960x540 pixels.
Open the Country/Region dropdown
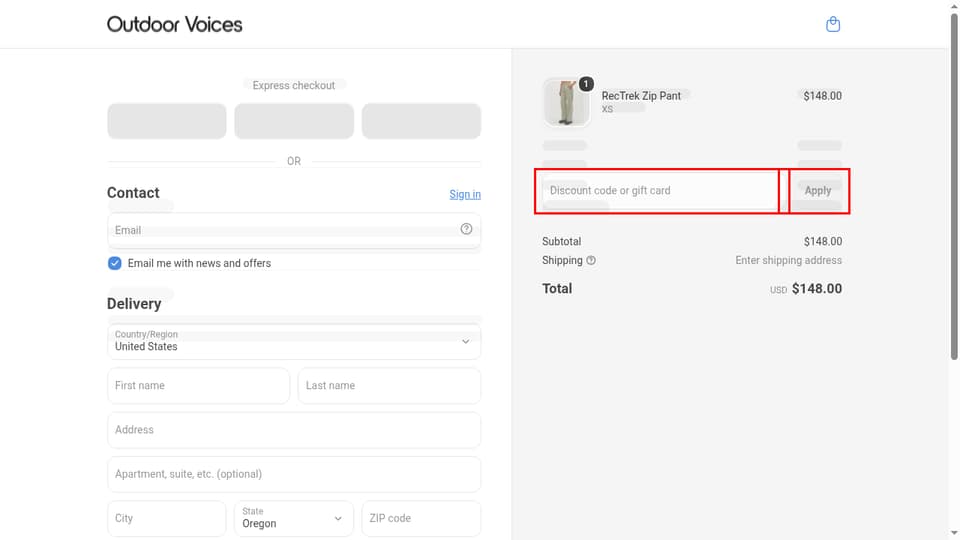[x=294, y=341]
